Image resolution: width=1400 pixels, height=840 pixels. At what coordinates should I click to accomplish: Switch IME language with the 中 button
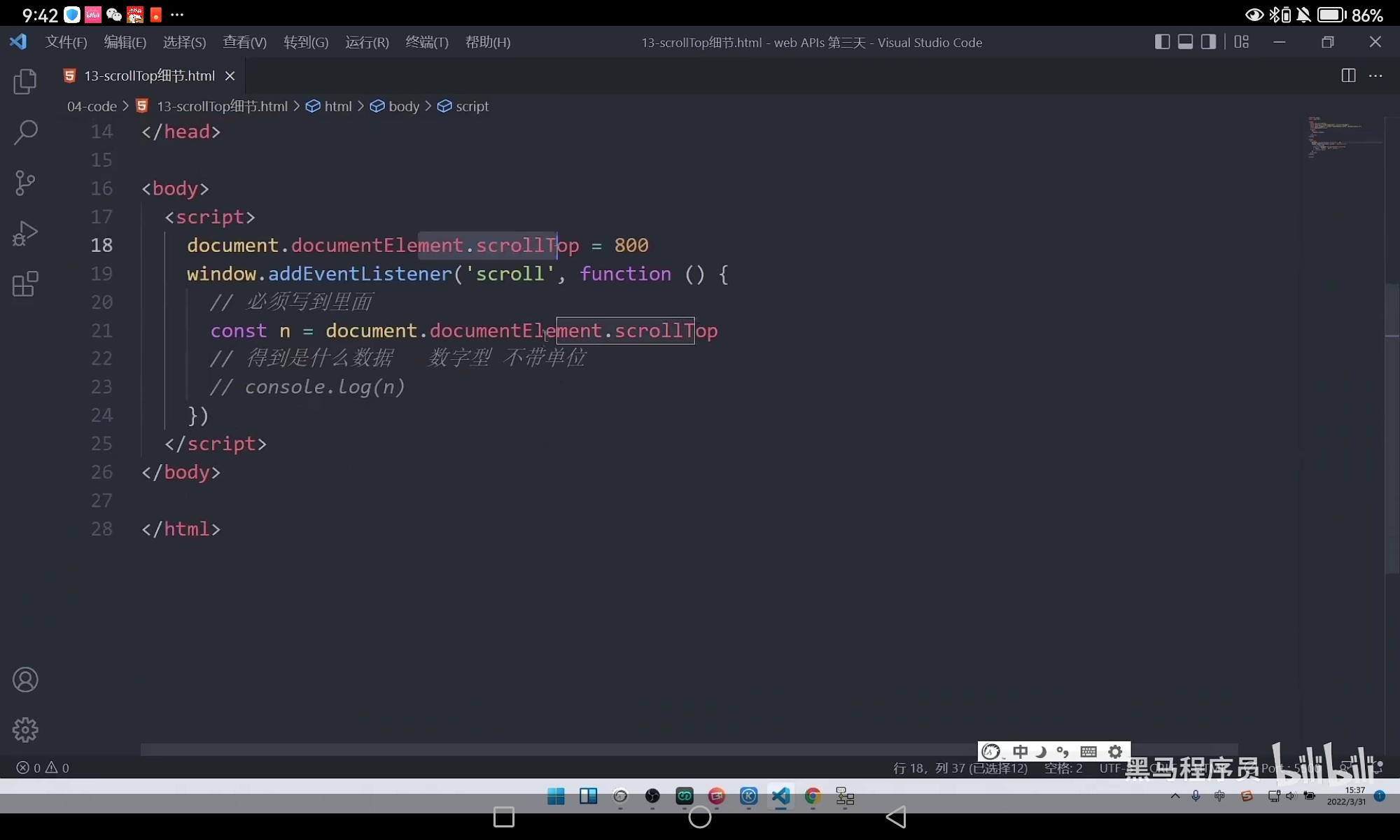click(1021, 751)
